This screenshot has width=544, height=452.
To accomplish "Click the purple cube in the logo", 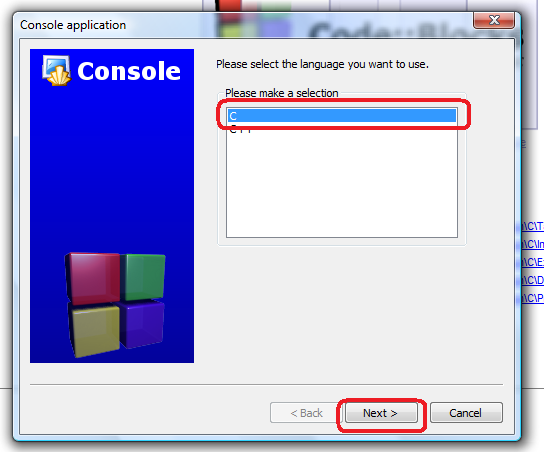I will (x=142, y=324).
